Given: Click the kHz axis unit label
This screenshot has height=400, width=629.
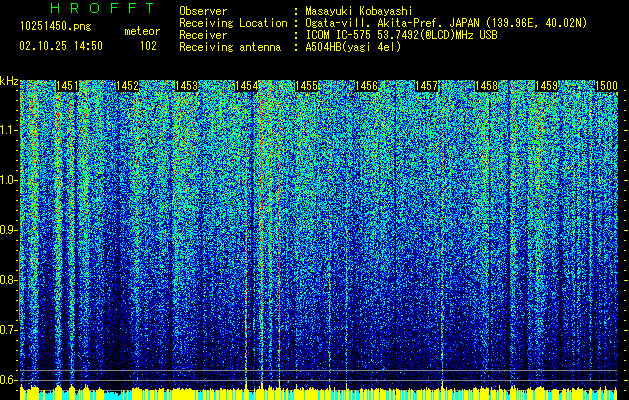Looking at the screenshot, I should tap(9, 82).
